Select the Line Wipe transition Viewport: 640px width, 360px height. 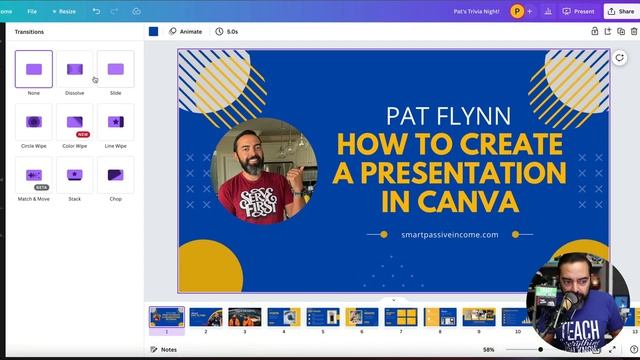click(116, 122)
